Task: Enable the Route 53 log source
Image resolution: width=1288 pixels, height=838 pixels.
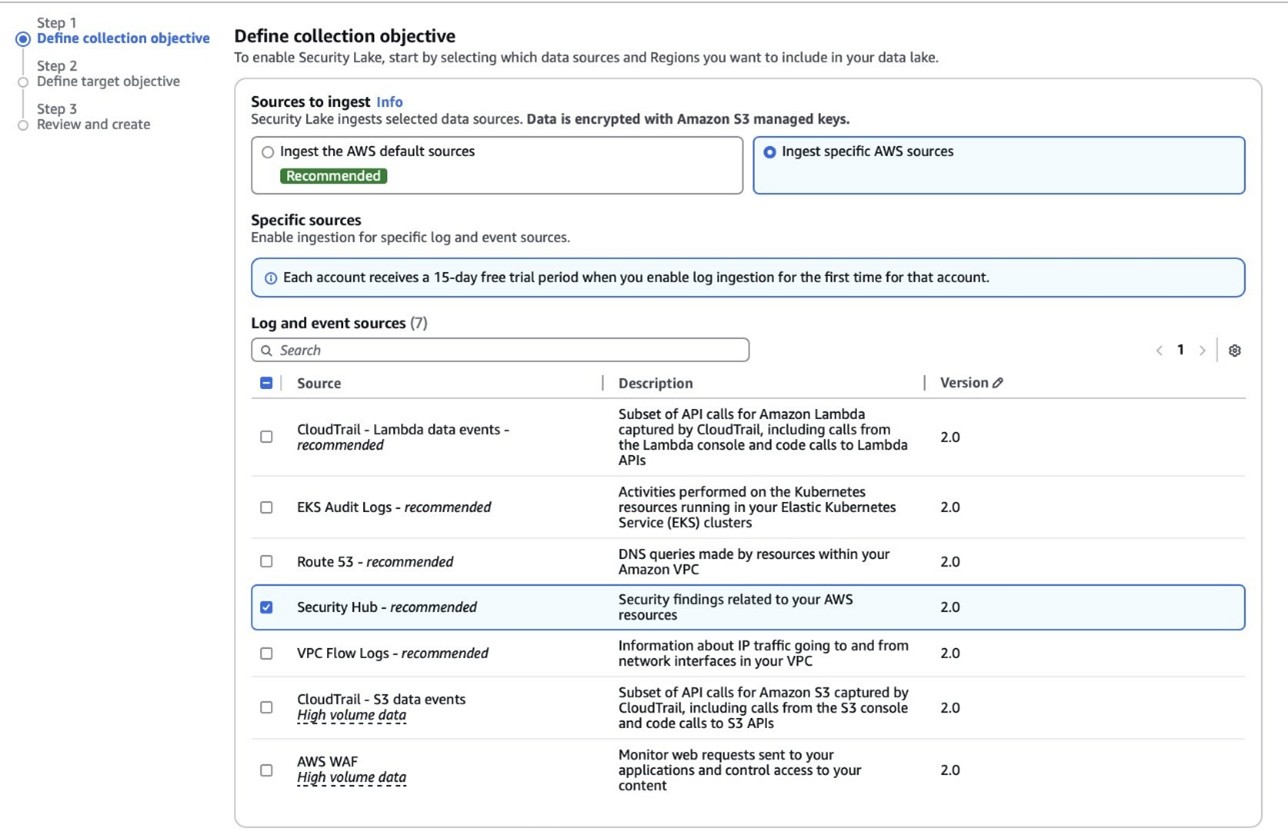Action: [266, 561]
